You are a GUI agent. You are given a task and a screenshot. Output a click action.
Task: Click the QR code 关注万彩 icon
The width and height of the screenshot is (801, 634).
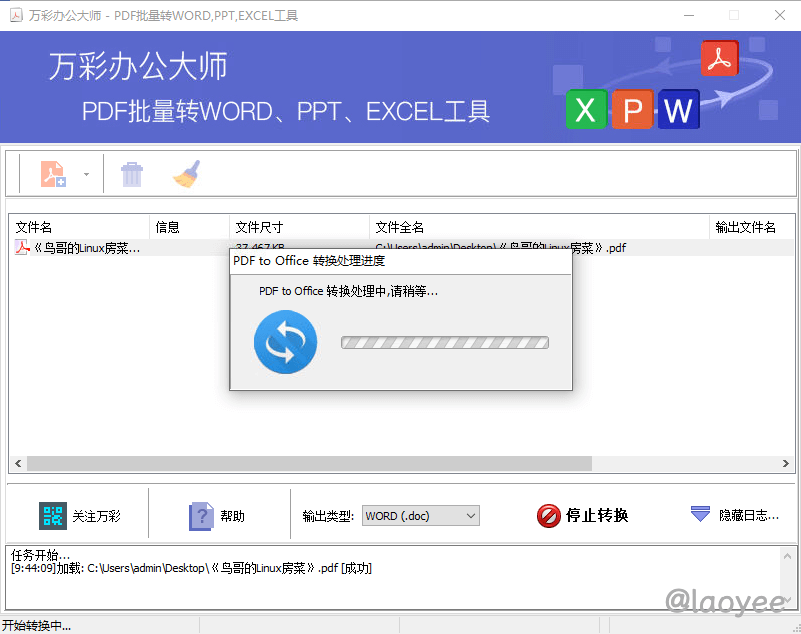point(53,516)
